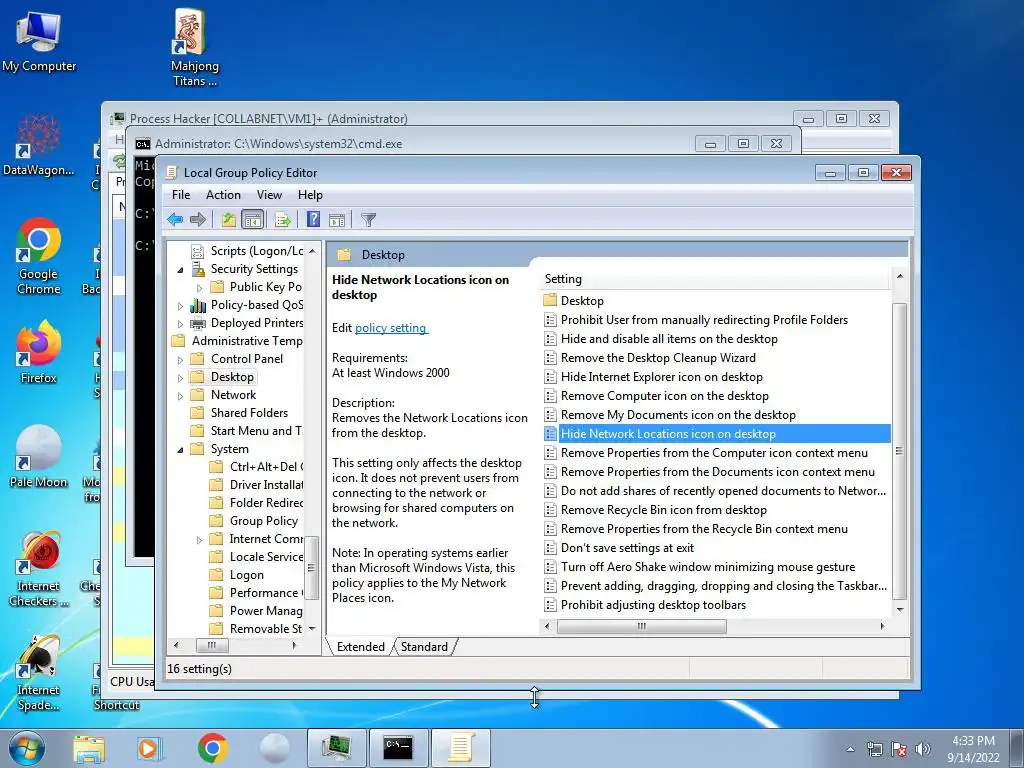This screenshot has width=1024, height=768.
Task: Open the Google Chrome desktop shortcut
Action: click(39, 257)
